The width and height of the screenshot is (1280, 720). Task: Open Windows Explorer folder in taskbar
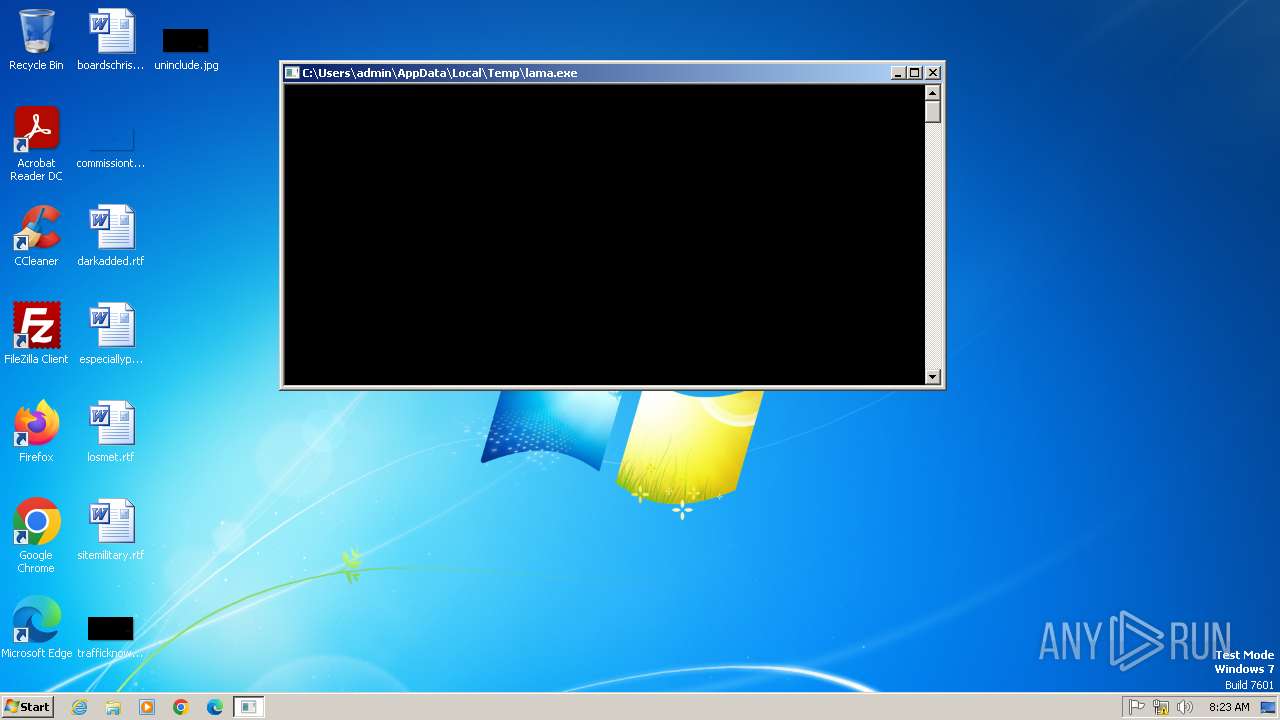[113, 707]
